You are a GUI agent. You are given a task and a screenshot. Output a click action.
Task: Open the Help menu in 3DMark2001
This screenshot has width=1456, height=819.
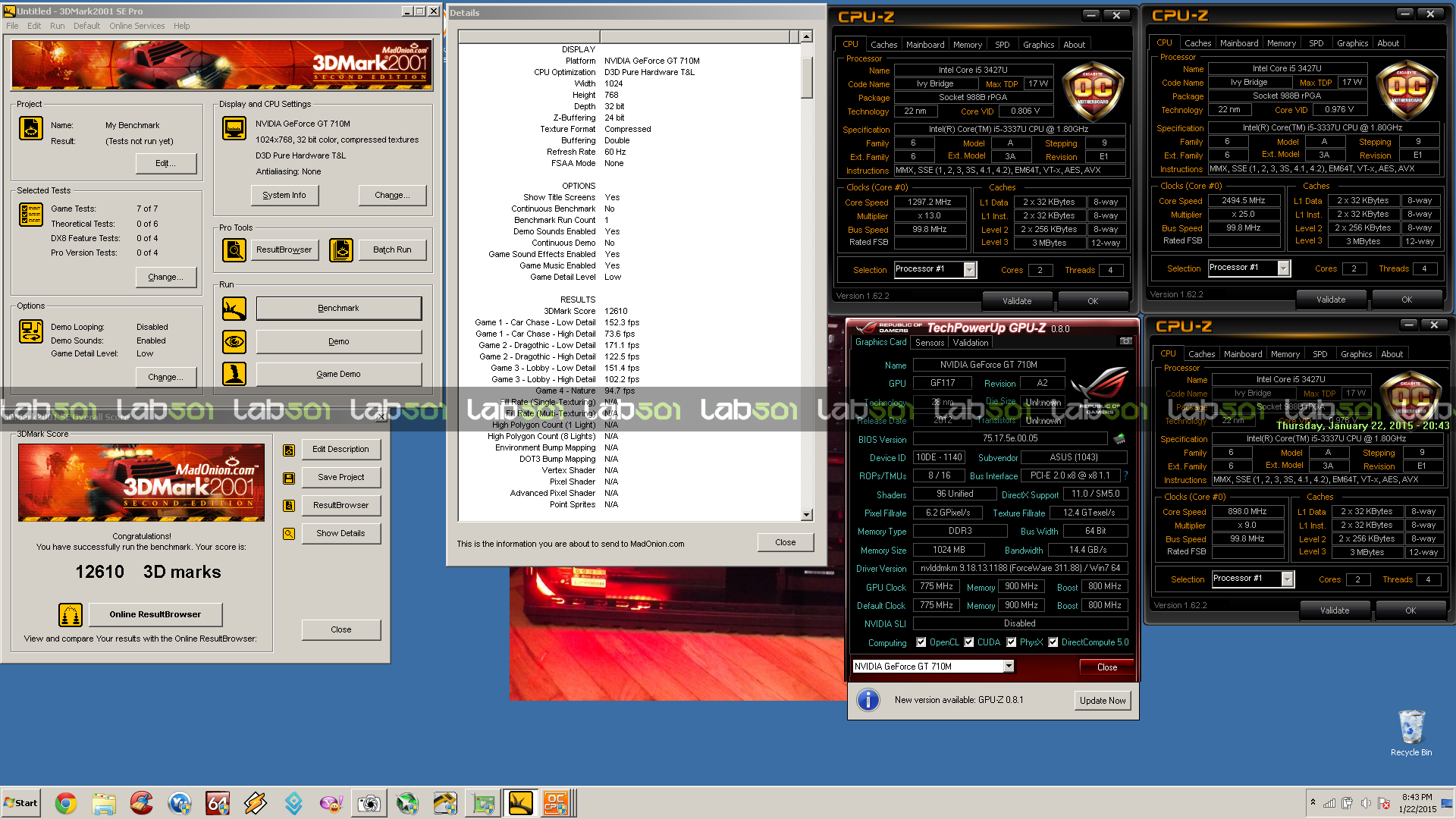pyautogui.click(x=181, y=26)
